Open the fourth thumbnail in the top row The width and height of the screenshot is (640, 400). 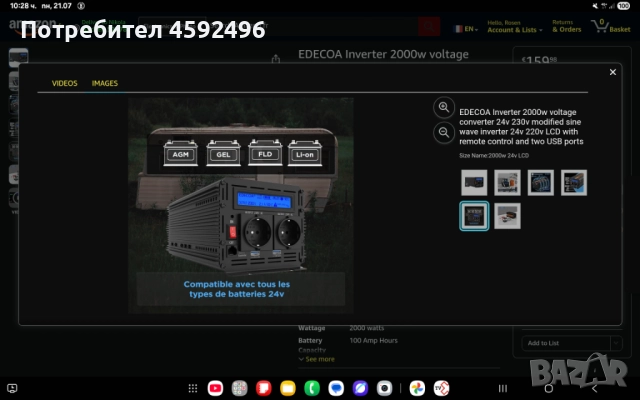point(574,183)
